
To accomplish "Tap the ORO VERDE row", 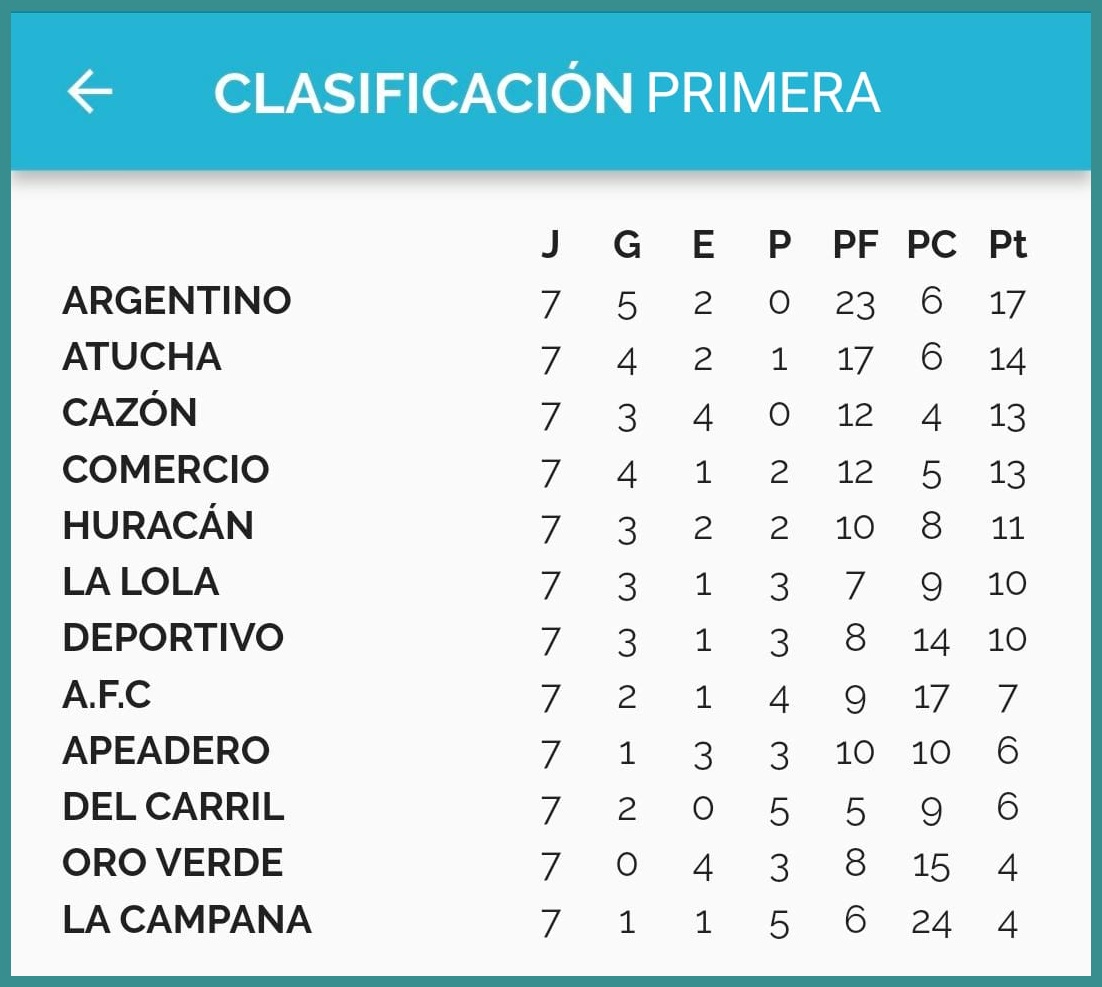I will tap(172, 862).
